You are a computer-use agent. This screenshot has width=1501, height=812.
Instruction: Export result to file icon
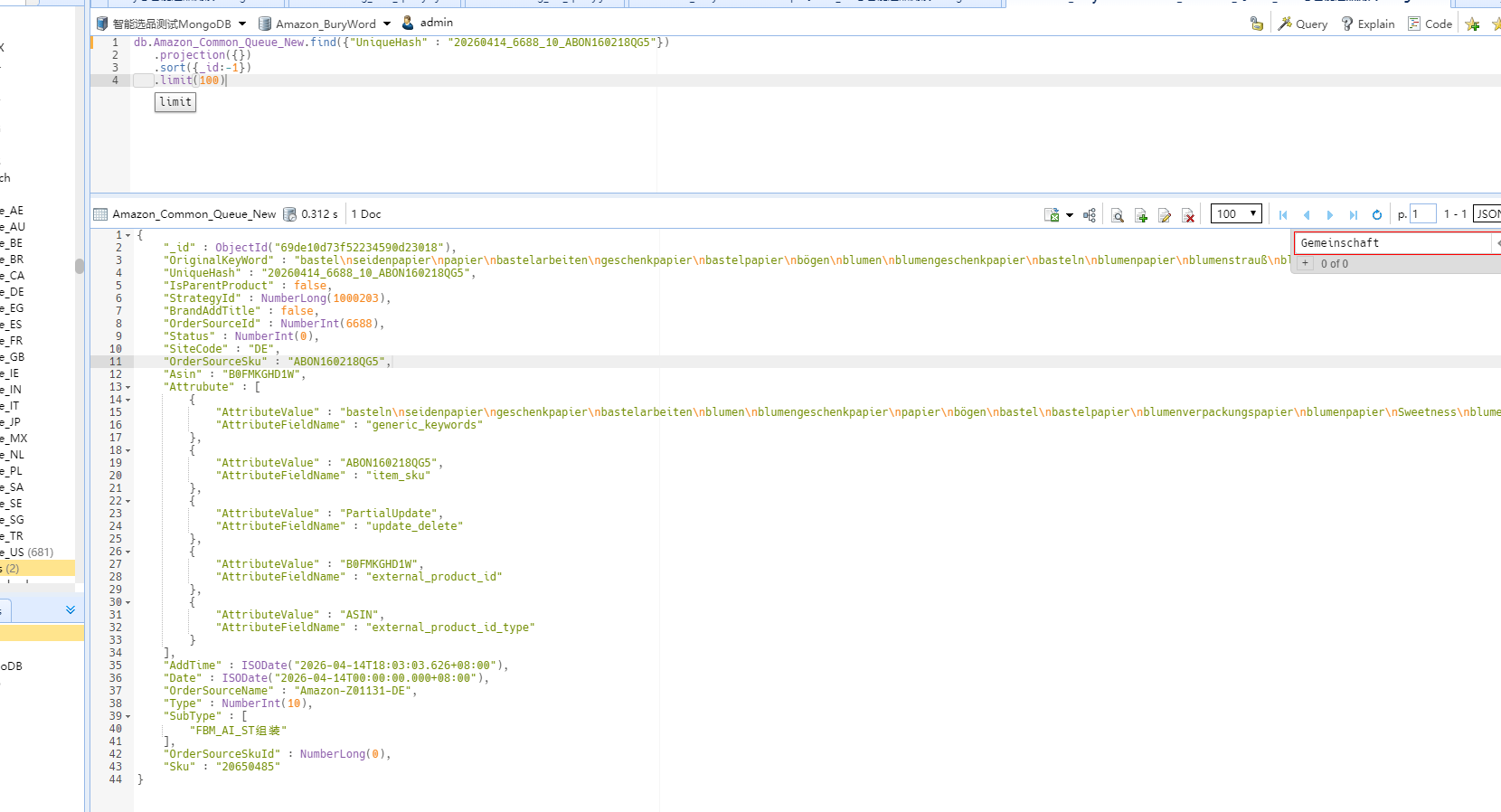[1052, 215]
